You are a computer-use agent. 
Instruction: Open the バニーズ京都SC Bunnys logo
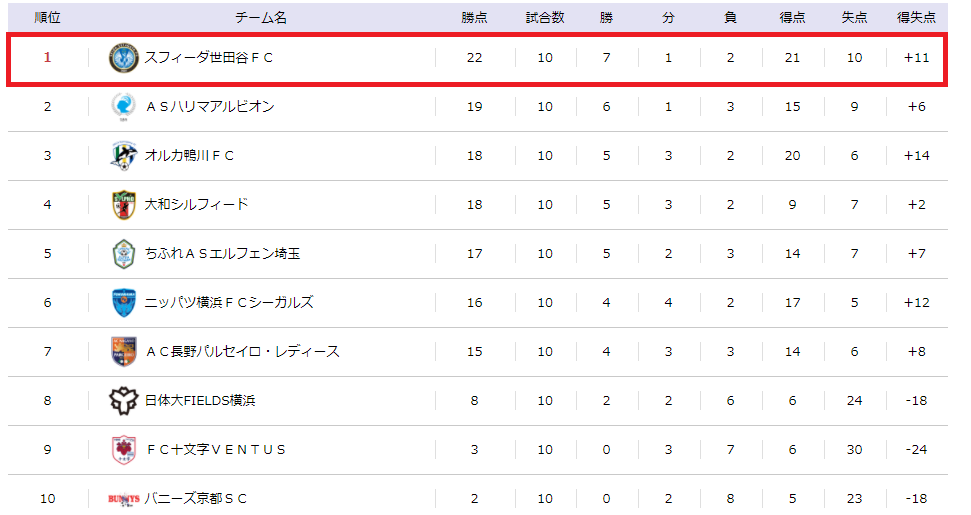[124, 499]
